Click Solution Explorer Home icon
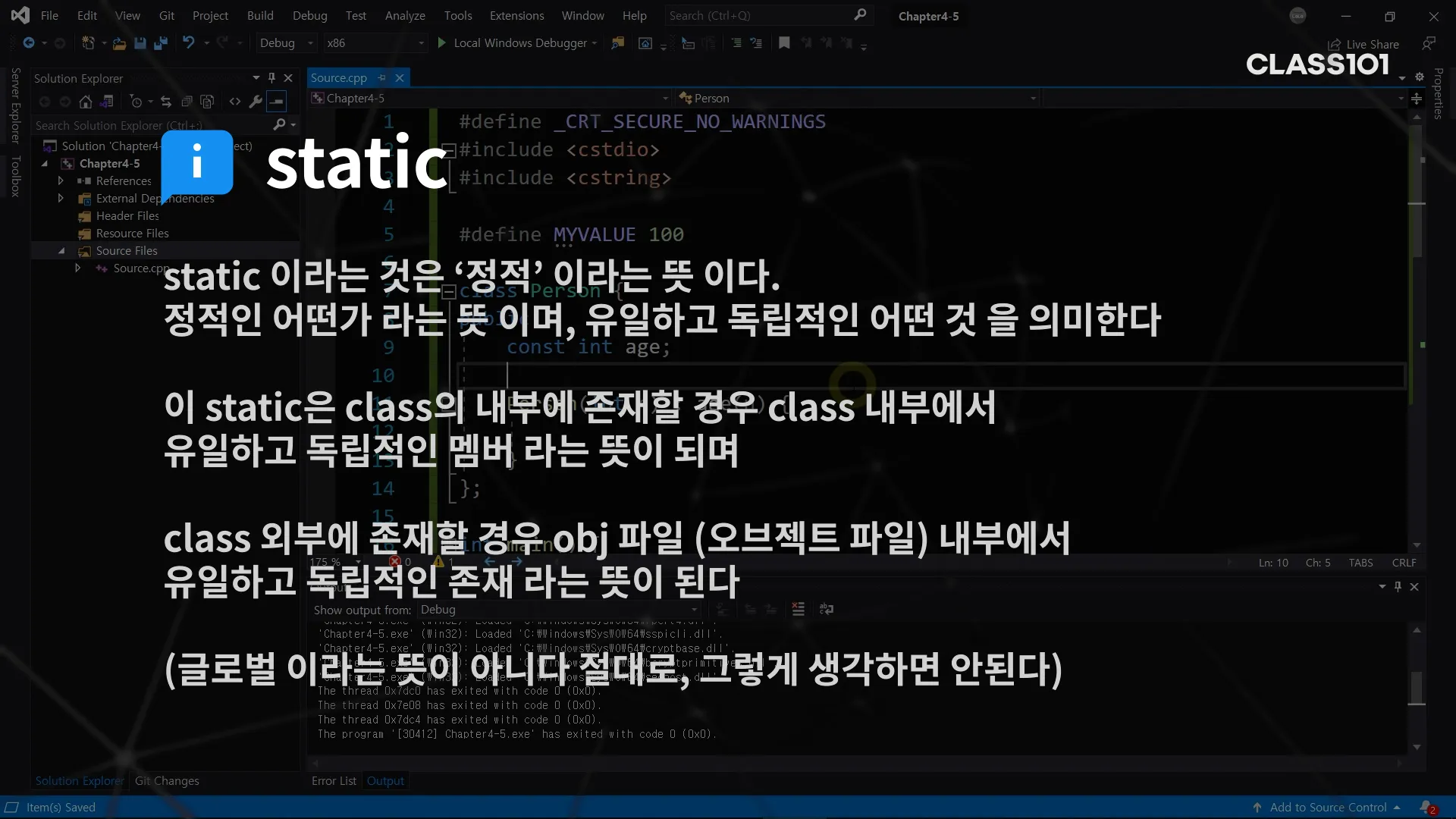 click(x=86, y=102)
